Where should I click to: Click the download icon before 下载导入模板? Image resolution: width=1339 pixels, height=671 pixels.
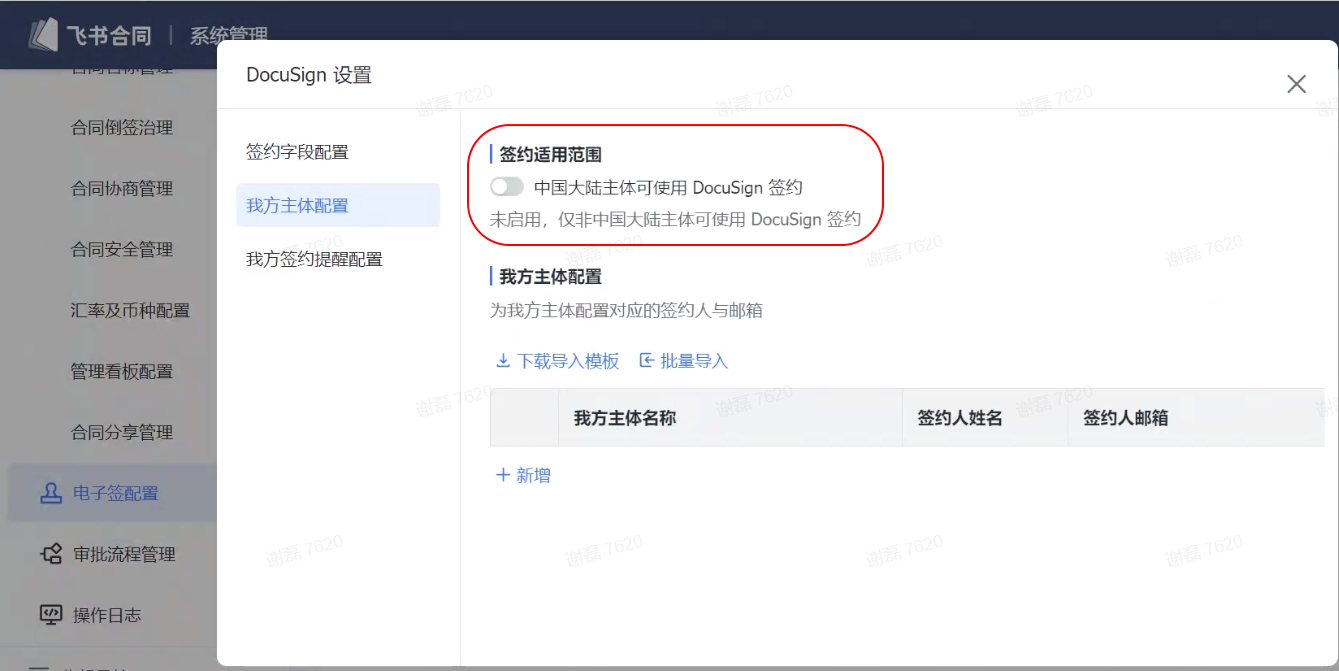[x=502, y=361]
